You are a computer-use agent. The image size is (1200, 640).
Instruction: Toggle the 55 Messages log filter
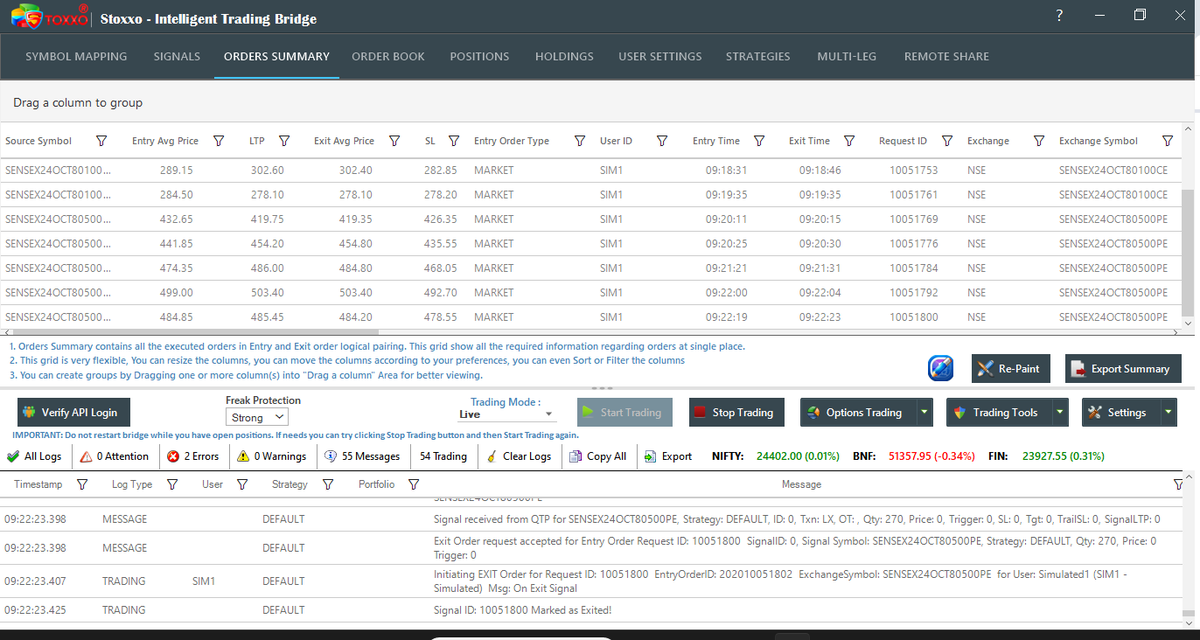362,456
